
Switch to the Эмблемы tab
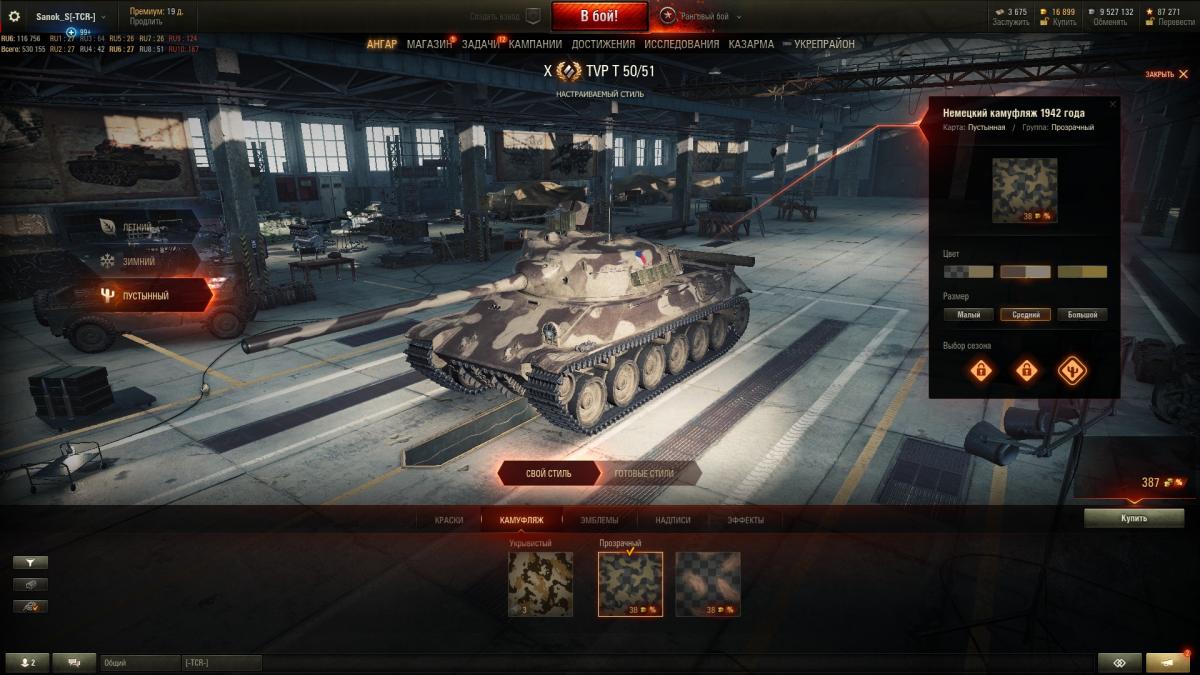click(x=599, y=520)
